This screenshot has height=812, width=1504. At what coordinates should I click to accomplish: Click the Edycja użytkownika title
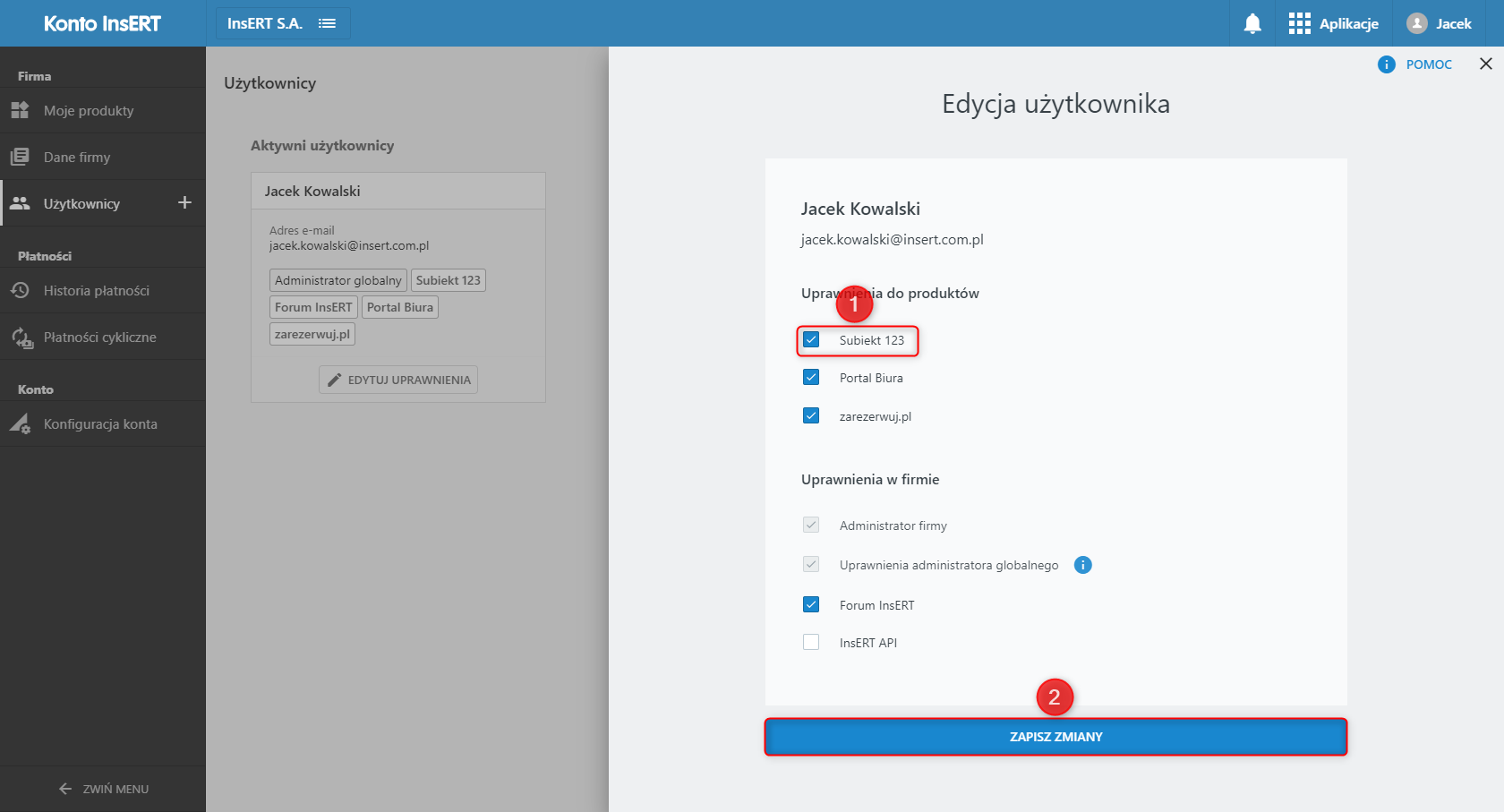[1055, 104]
